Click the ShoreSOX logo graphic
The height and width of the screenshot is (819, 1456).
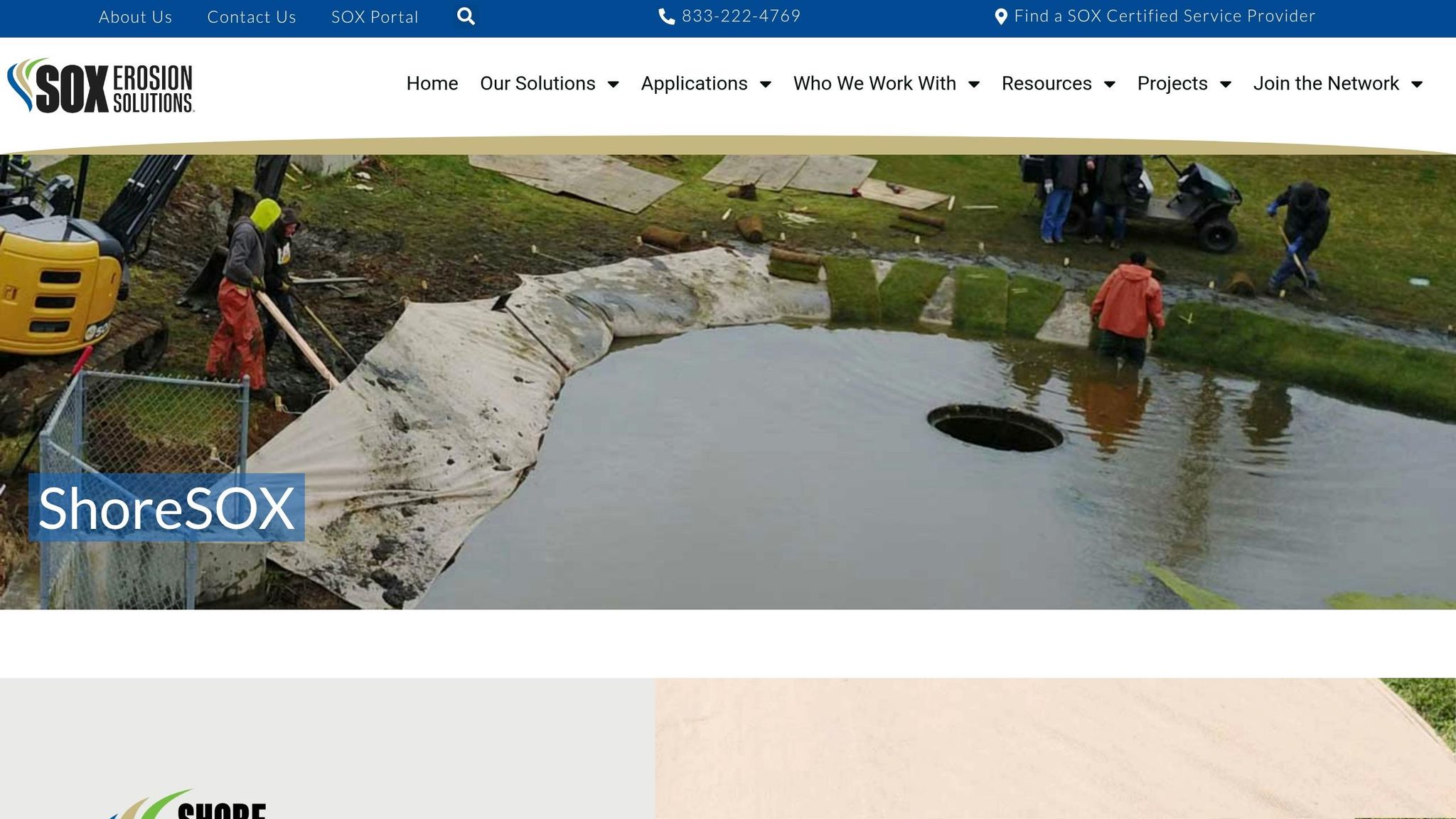188,806
